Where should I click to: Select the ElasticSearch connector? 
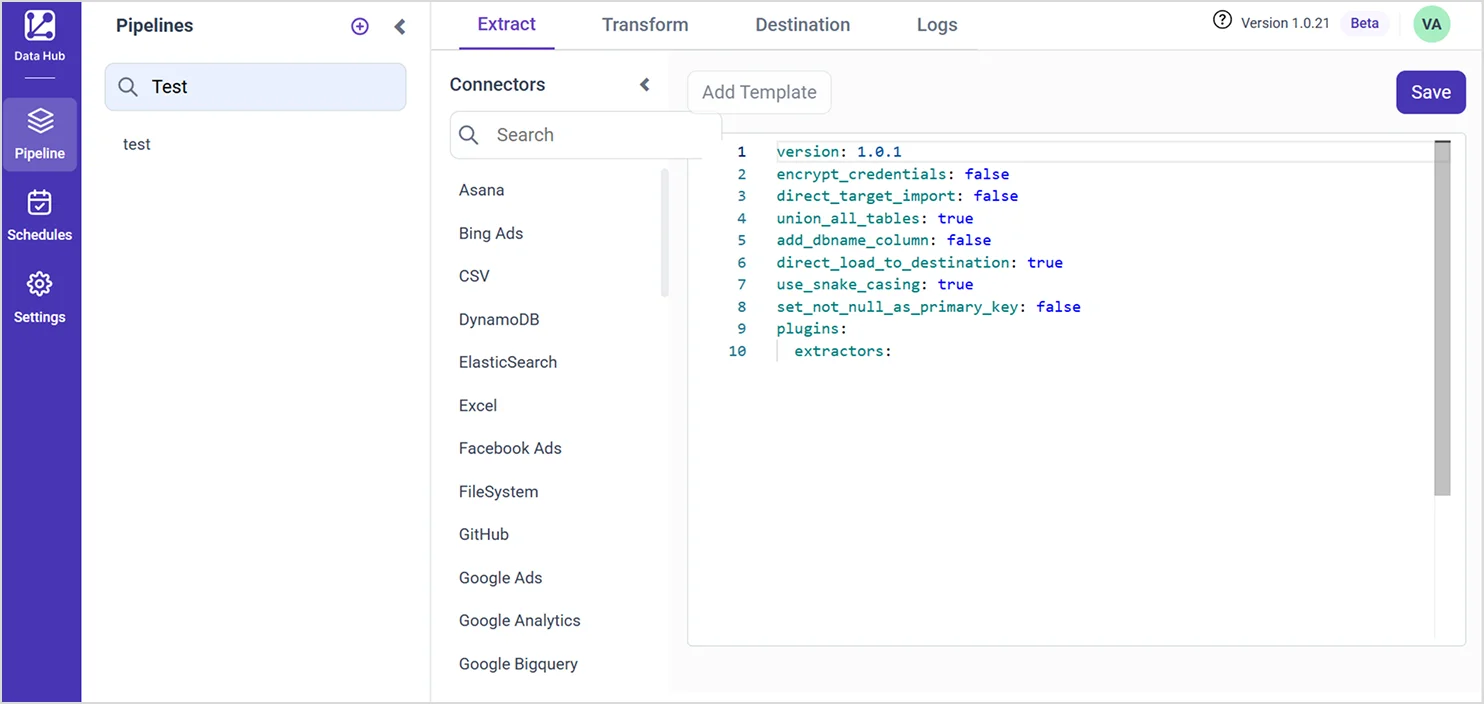click(x=508, y=362)
